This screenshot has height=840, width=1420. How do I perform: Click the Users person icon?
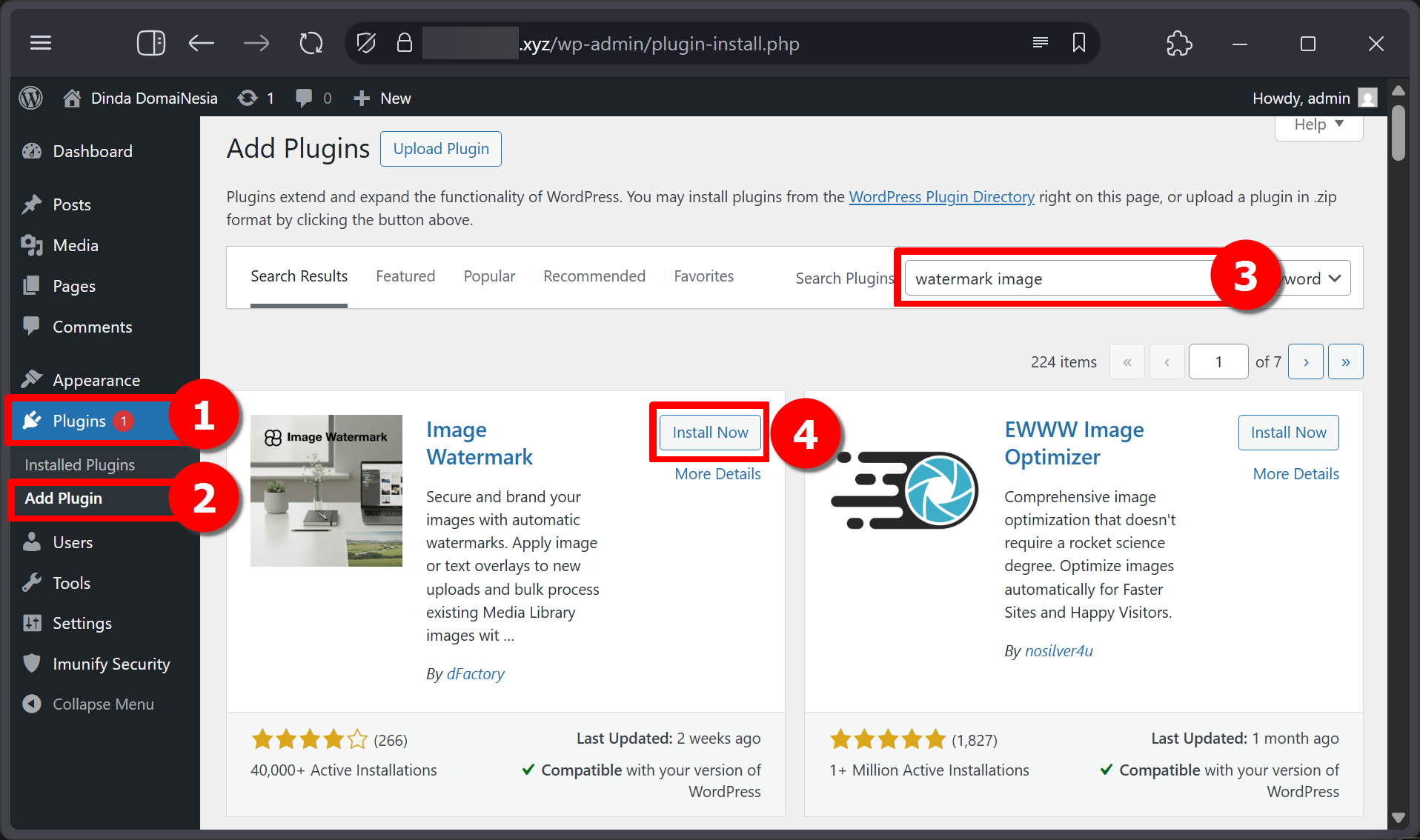[x=32, y=542]
